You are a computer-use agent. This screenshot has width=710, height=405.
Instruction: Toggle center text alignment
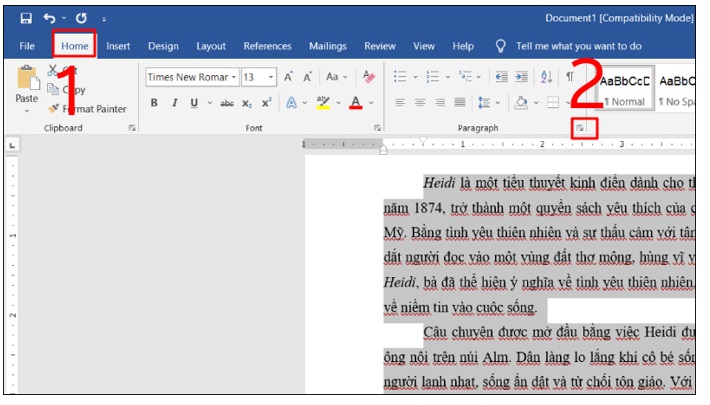point(421,102)
